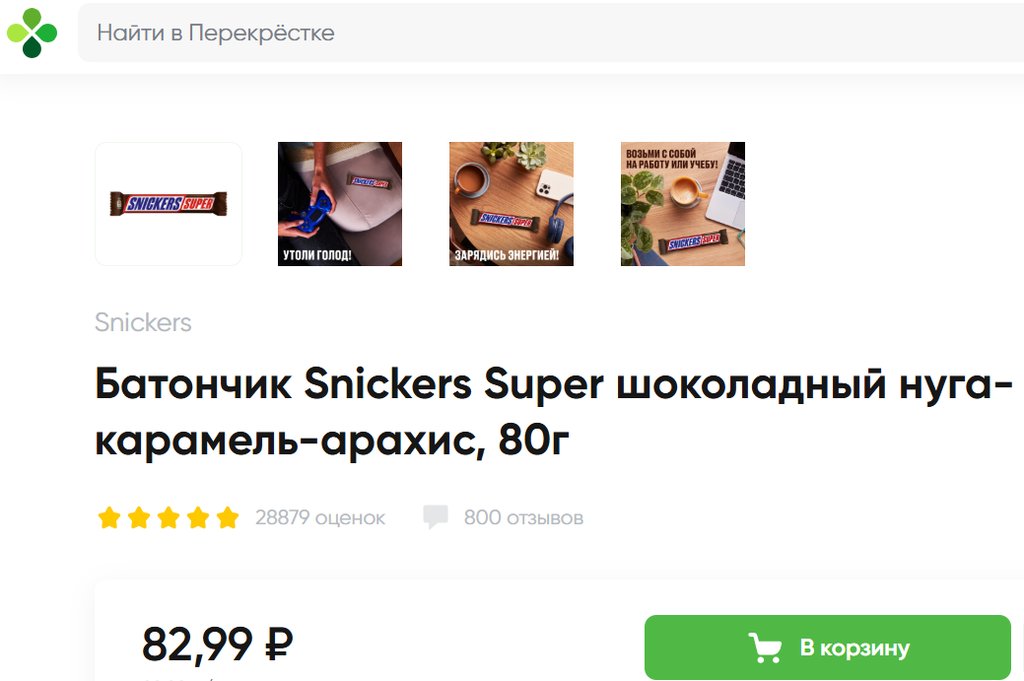Click the Perekrestok clover logo
Image resolution: width=1024 pixels, height=681 pixels.
point(32,33)
